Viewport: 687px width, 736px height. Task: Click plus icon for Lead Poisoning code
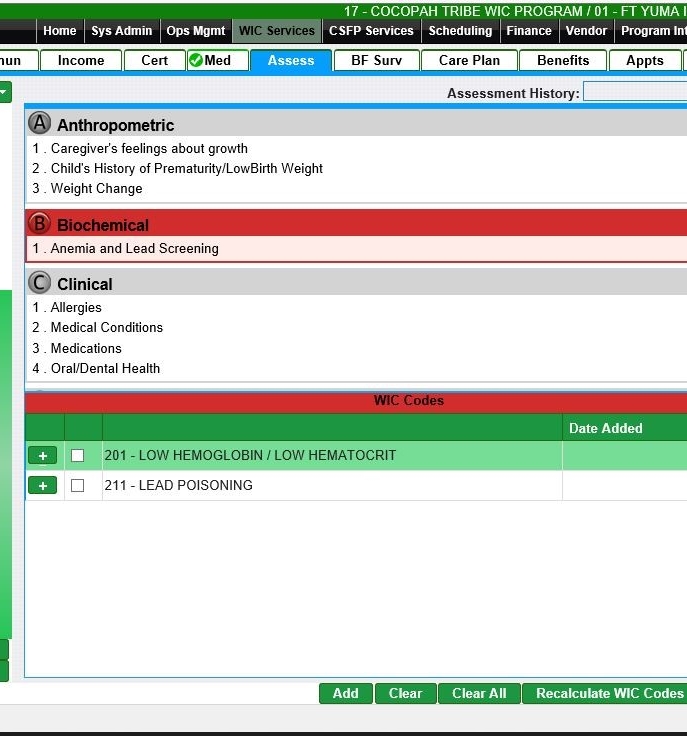(x=42, y=486)
